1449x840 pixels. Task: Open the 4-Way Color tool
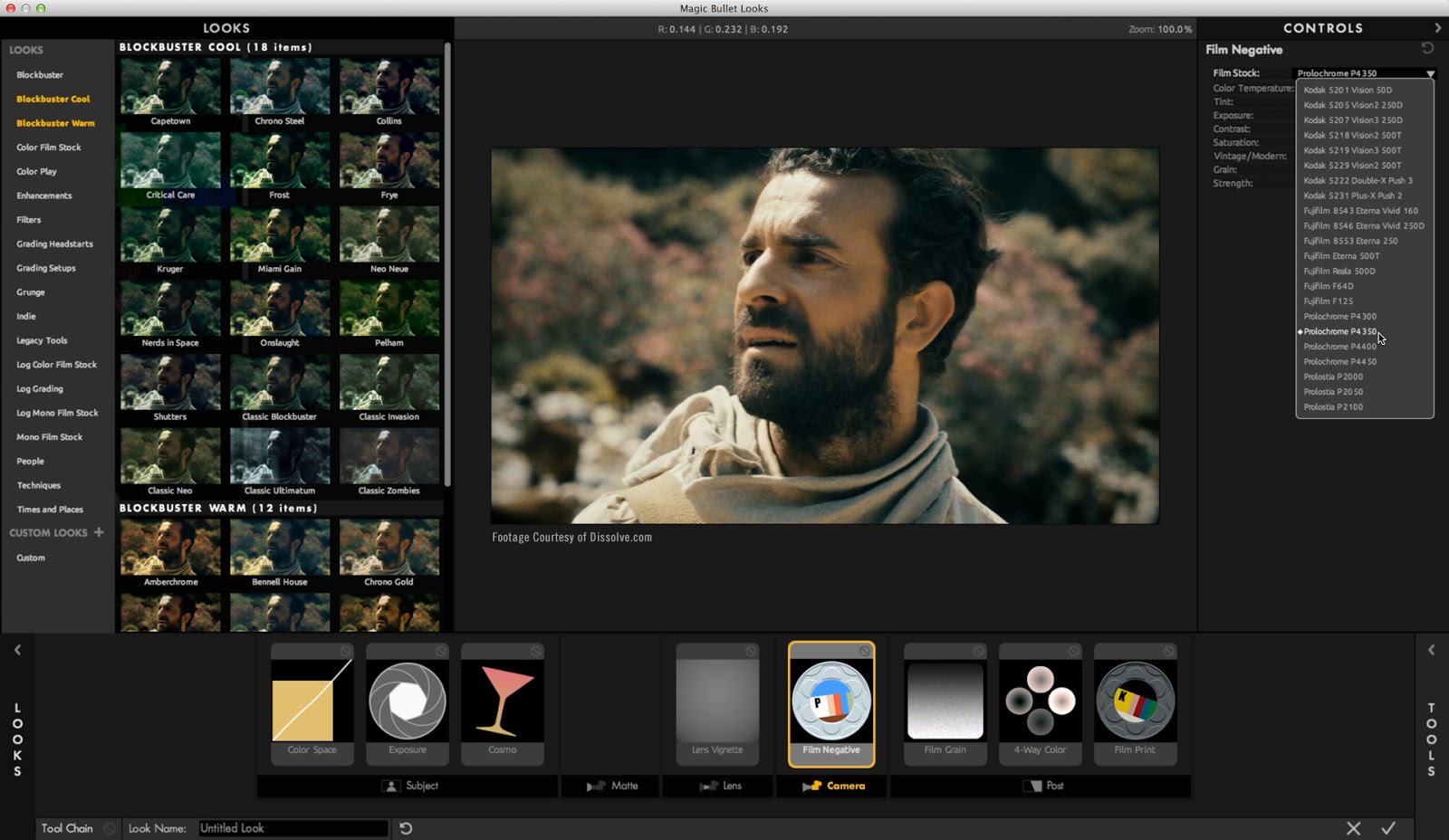(1040, 702)
